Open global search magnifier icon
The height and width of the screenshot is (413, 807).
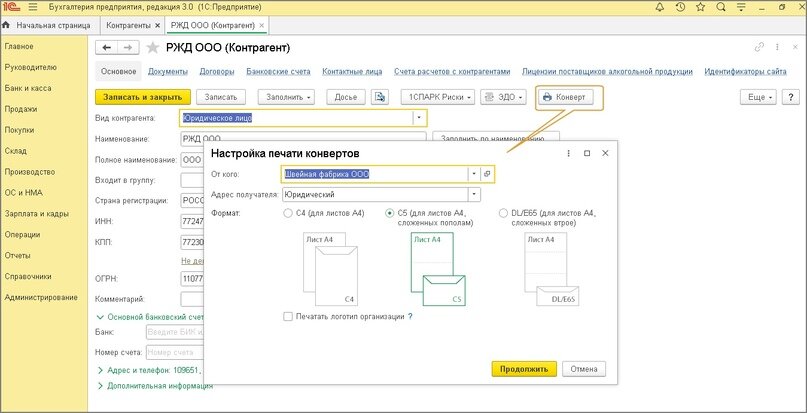pos(721,7)
